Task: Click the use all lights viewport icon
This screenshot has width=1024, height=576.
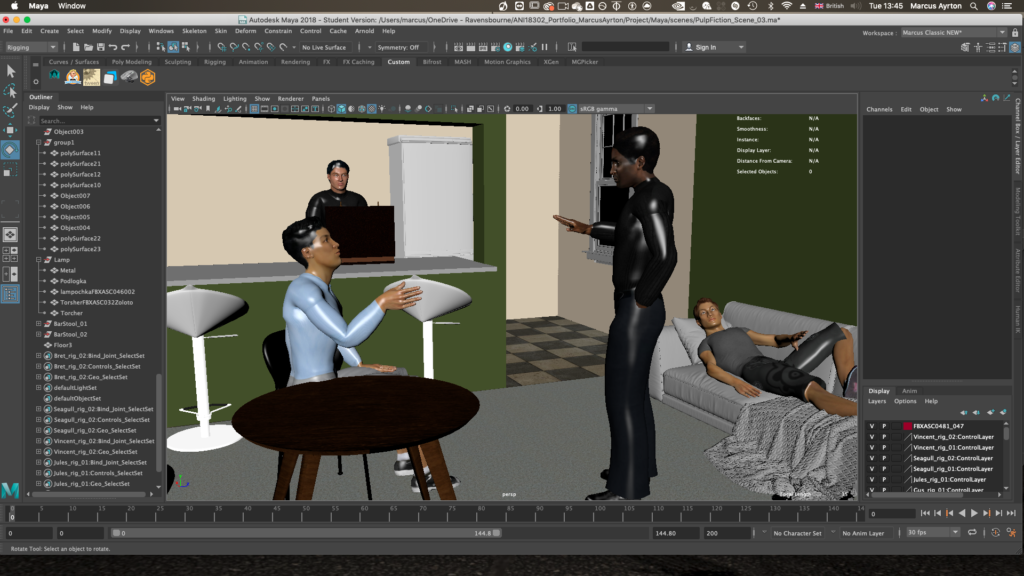Action: [382, 109]
